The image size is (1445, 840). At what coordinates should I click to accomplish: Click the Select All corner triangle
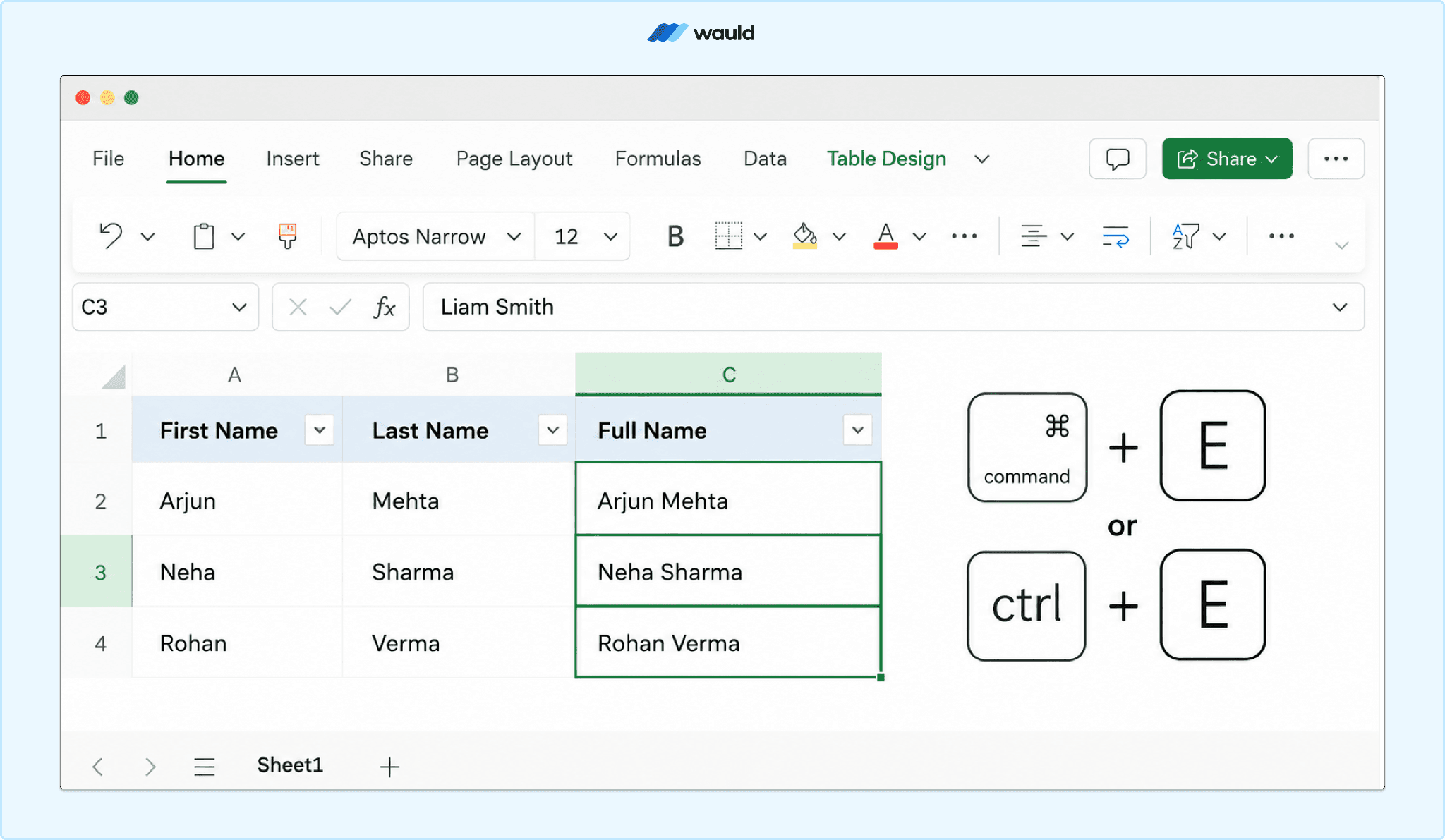point(113,377)
